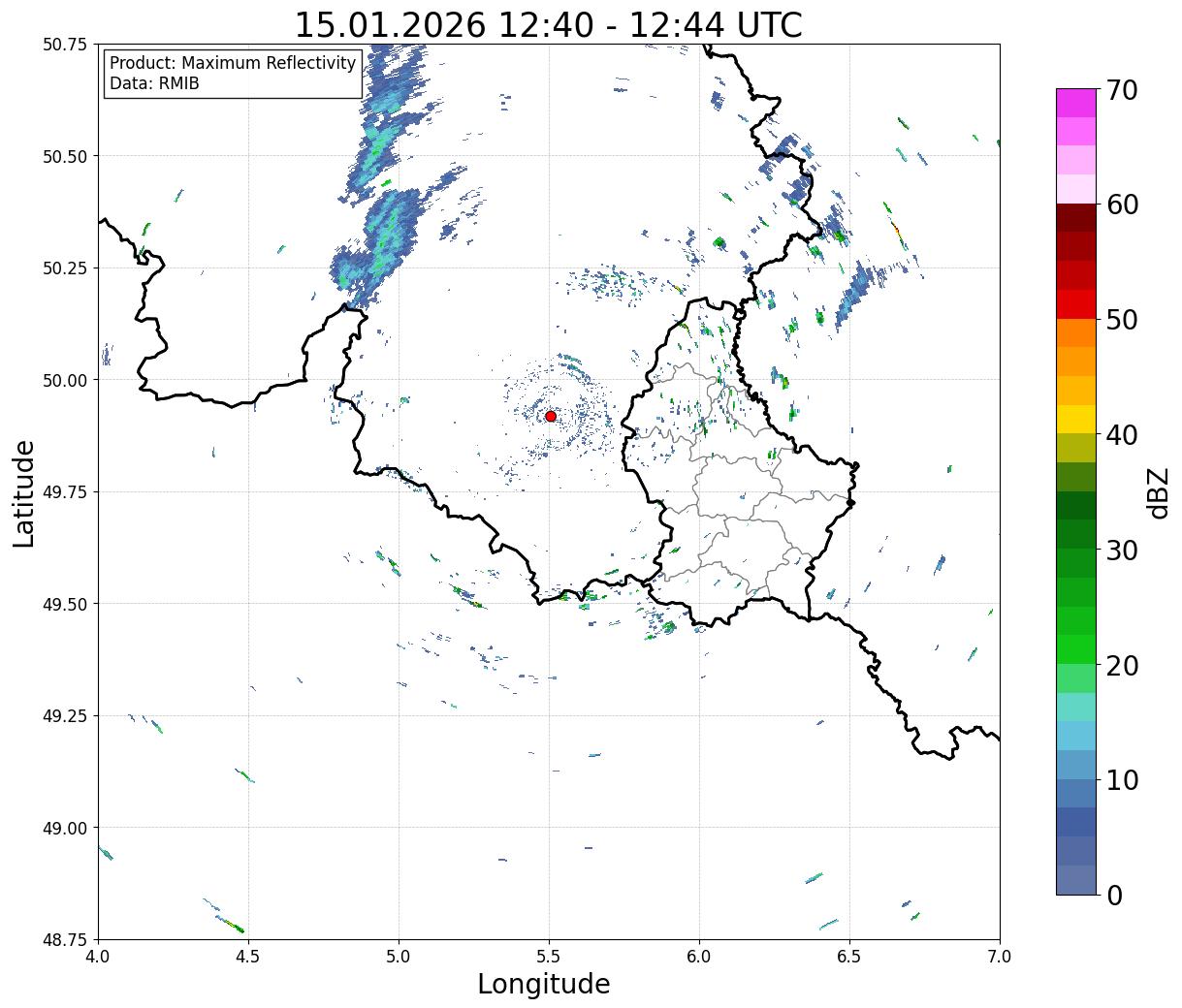Click the colorbar tick label '0'
Image resolution: width=1182 pixels, height=1008 pixels.
pos(1113,895)
